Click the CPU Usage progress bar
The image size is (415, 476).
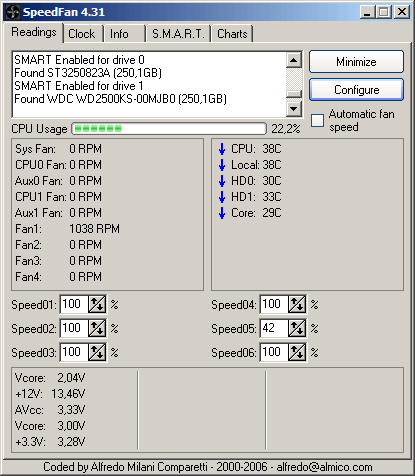[x=169, y=129]
